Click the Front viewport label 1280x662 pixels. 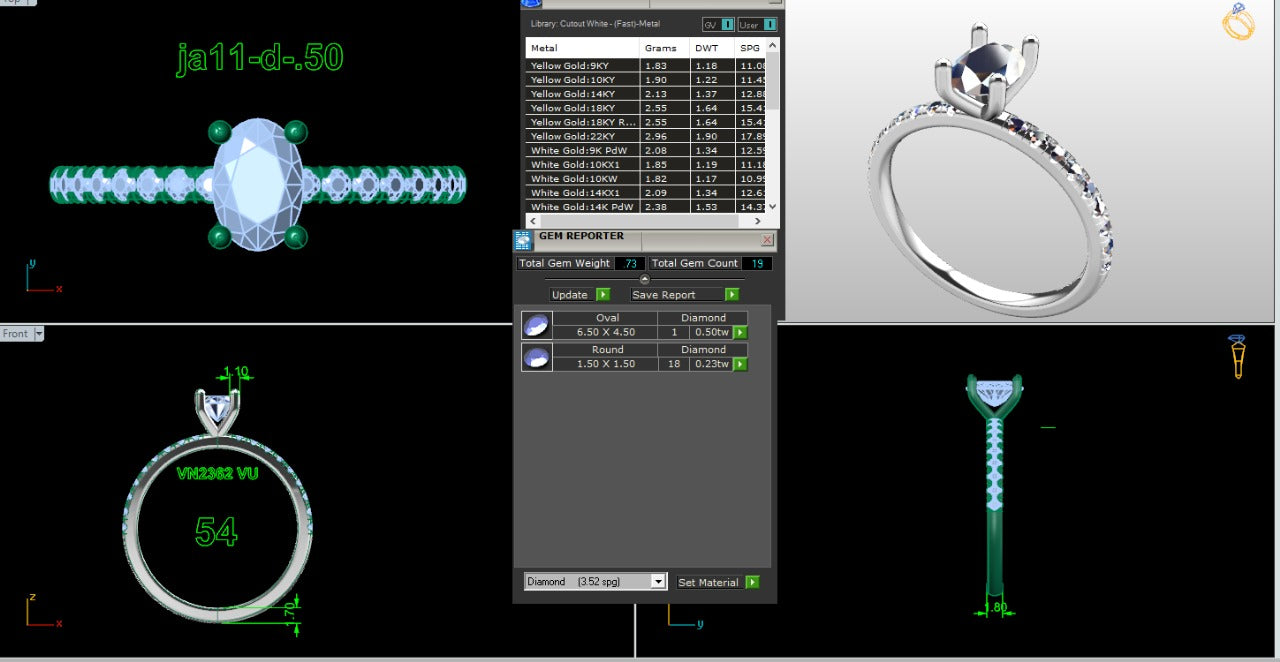tap(16, 334)
